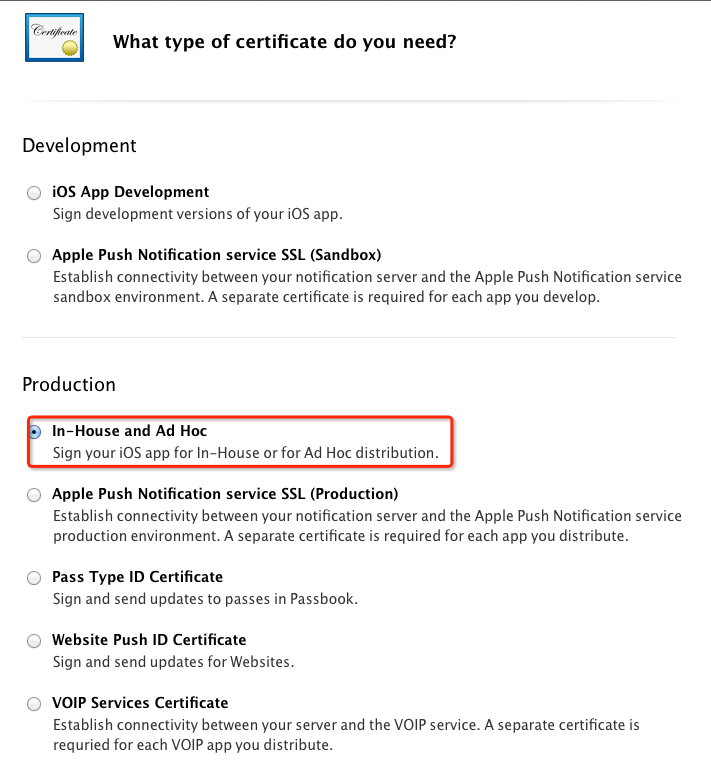Select the iOS App Development radio button
Screen dimensions: 711x774
[35, 193]
